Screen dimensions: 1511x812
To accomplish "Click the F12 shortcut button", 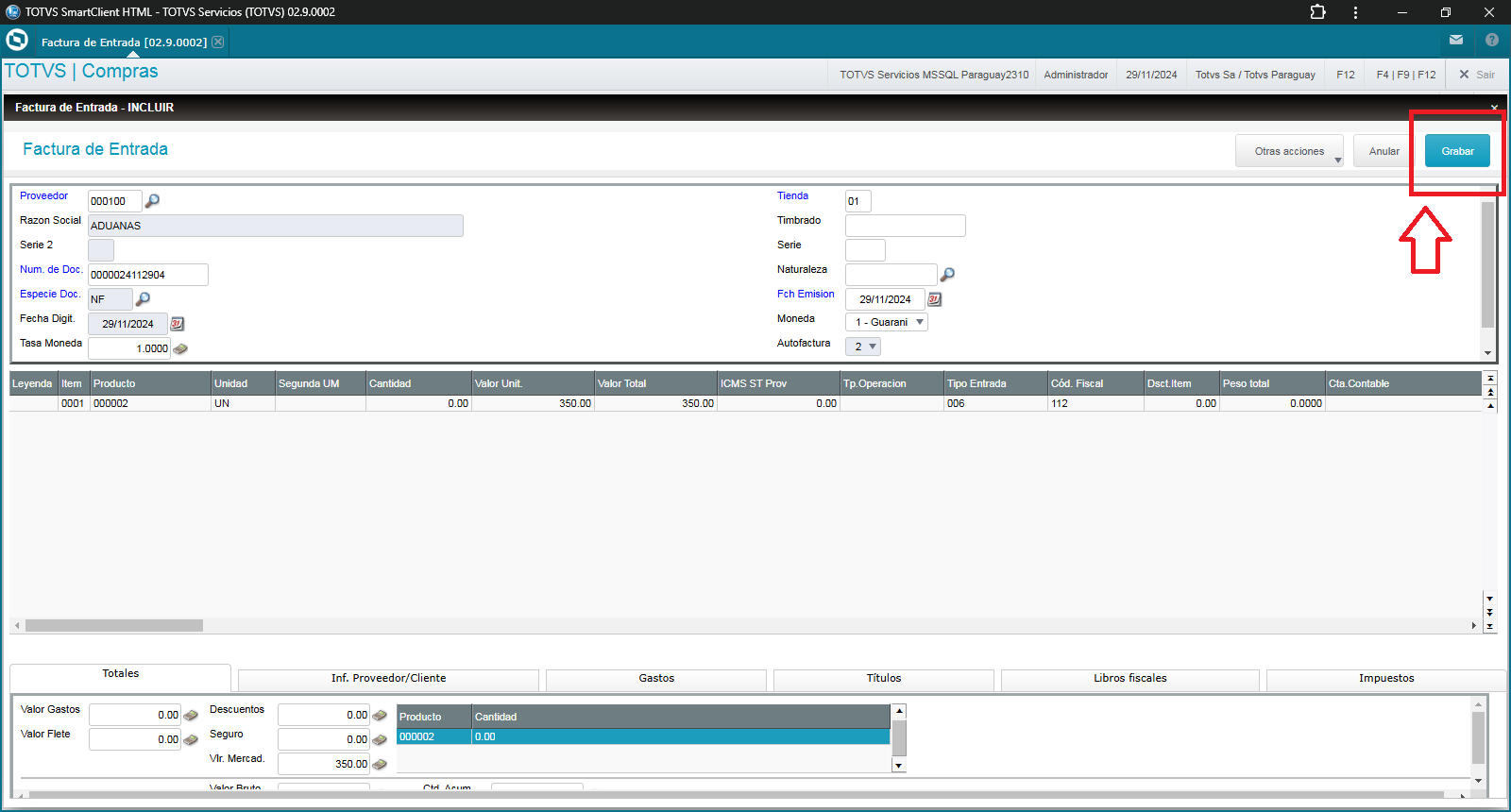I will tap(1346, 75).
